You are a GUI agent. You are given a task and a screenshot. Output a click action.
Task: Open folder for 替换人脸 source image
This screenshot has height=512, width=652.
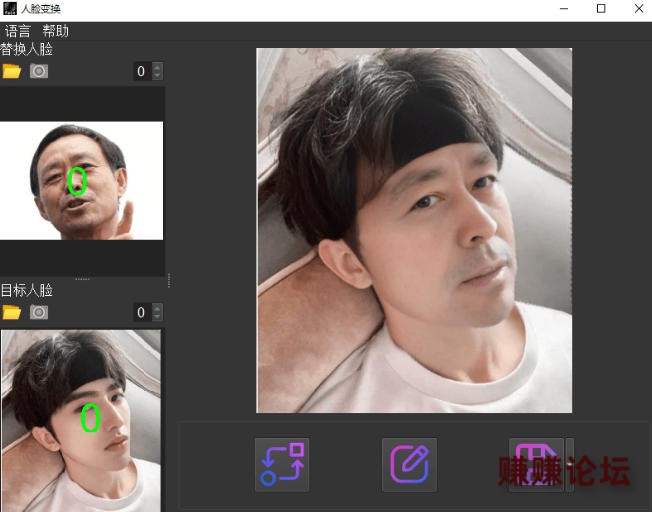[12, 71]
